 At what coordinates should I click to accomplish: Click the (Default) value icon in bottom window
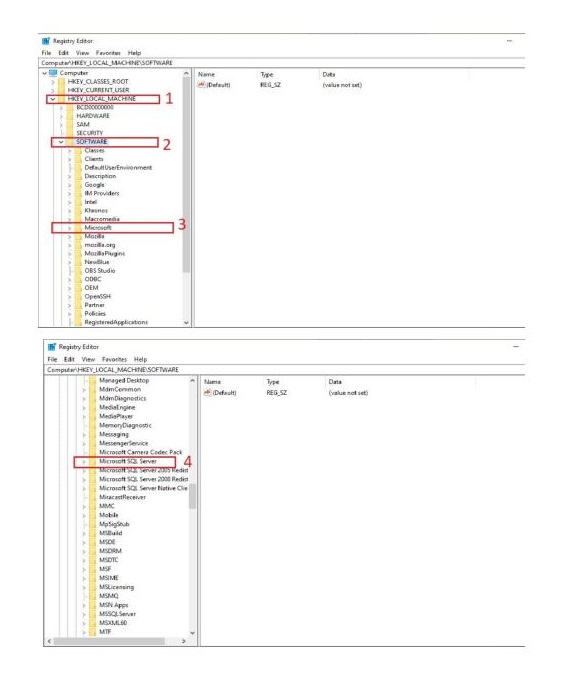(x=207, y=393)
